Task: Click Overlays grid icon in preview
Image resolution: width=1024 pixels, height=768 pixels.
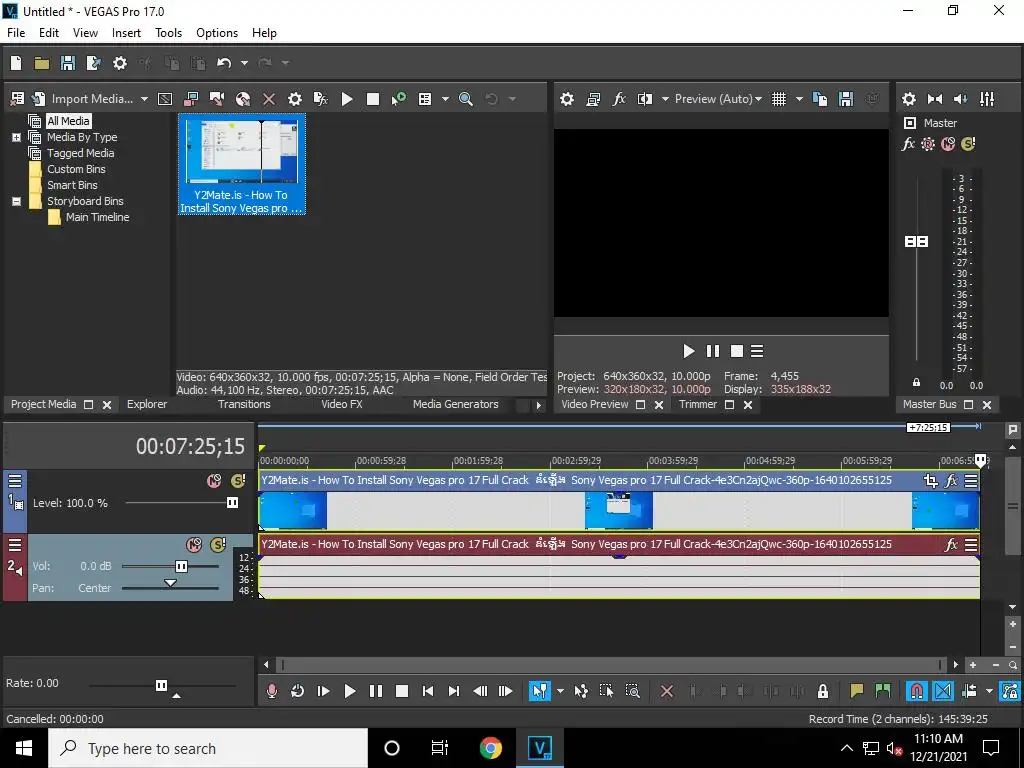Action: 779,99
